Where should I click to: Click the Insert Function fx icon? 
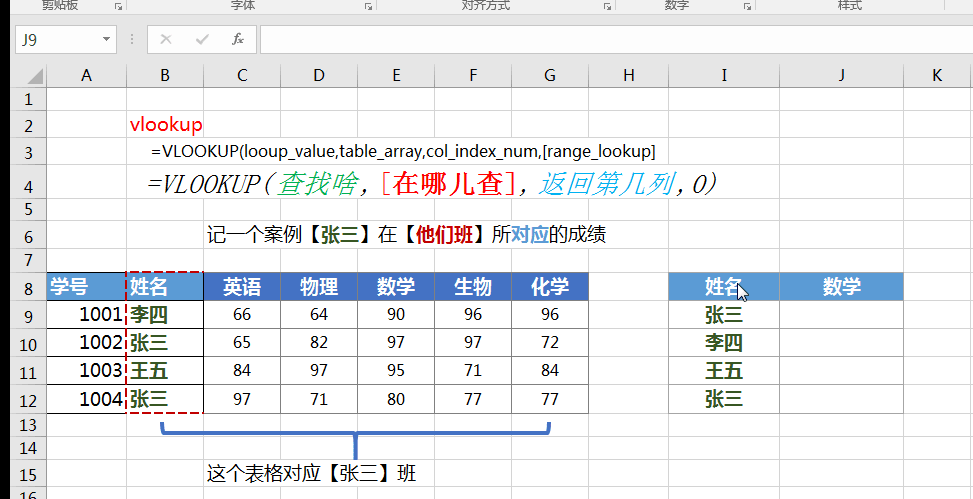(x=238, y=39)
